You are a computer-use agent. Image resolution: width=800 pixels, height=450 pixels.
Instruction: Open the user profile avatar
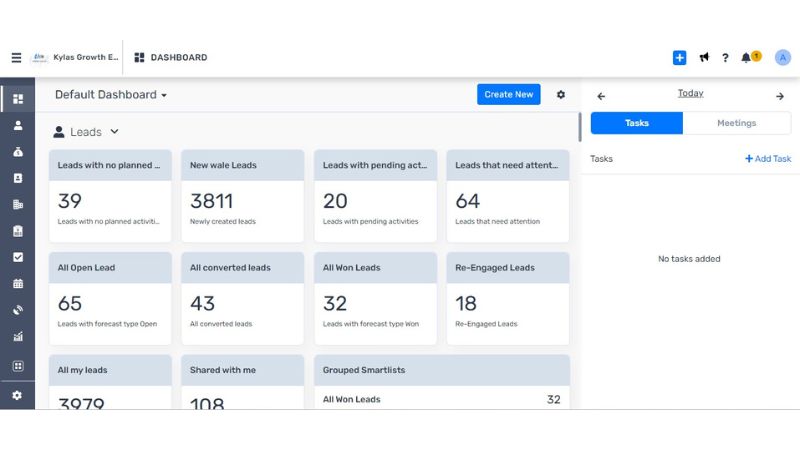pos(782,58)
